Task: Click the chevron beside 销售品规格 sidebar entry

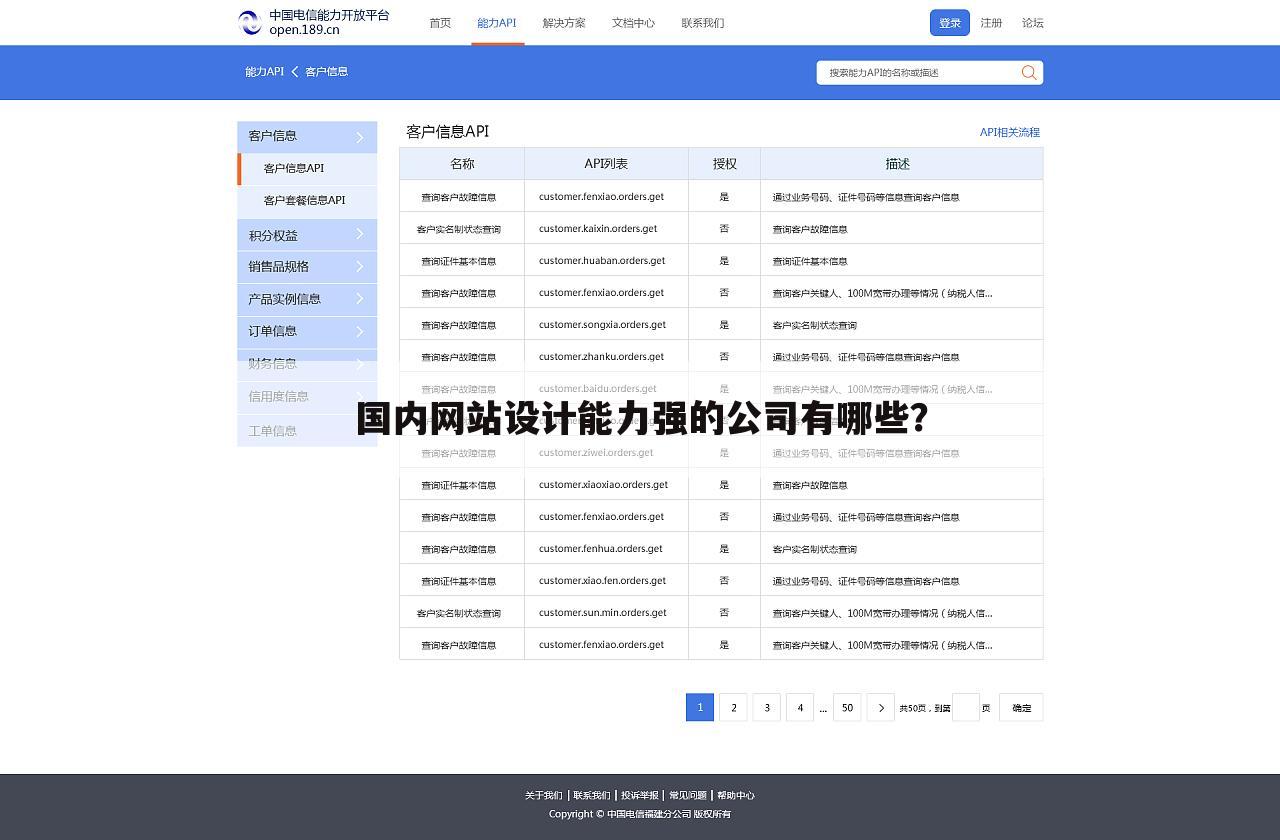Action: (362, 267)
